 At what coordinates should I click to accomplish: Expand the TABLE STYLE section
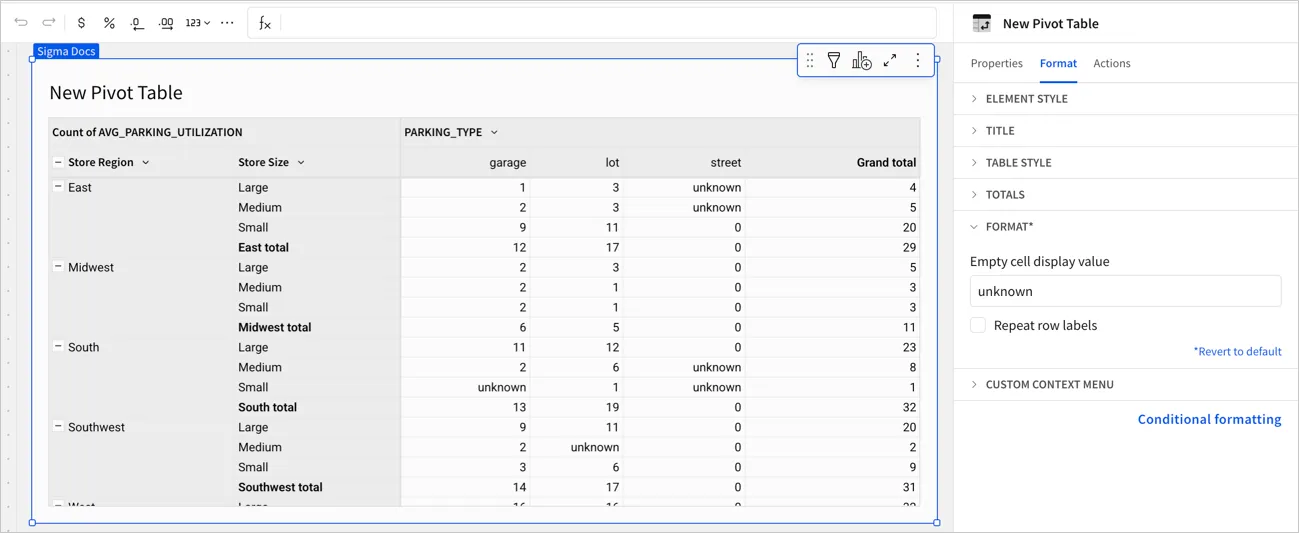(1126, 163)
